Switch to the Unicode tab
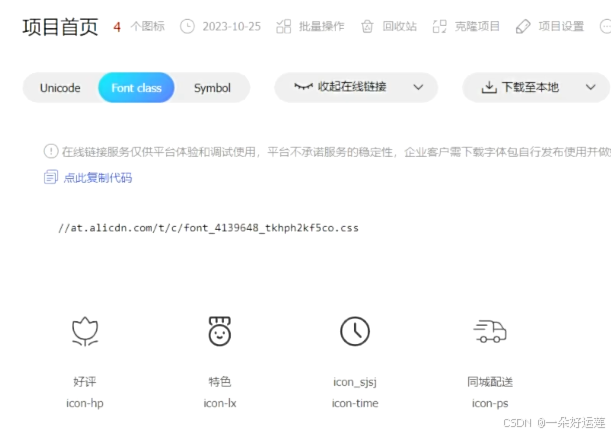Screen dimensions: 611x434 coord(60,88)
